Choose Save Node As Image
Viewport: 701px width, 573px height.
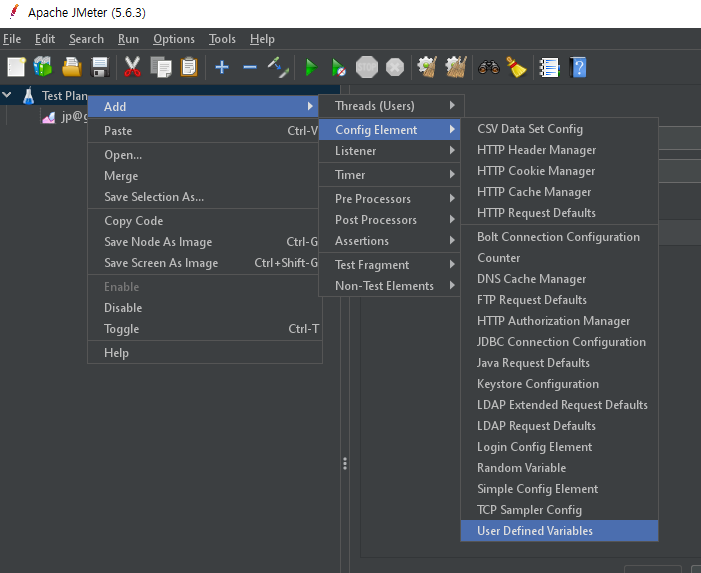(203, 242)
